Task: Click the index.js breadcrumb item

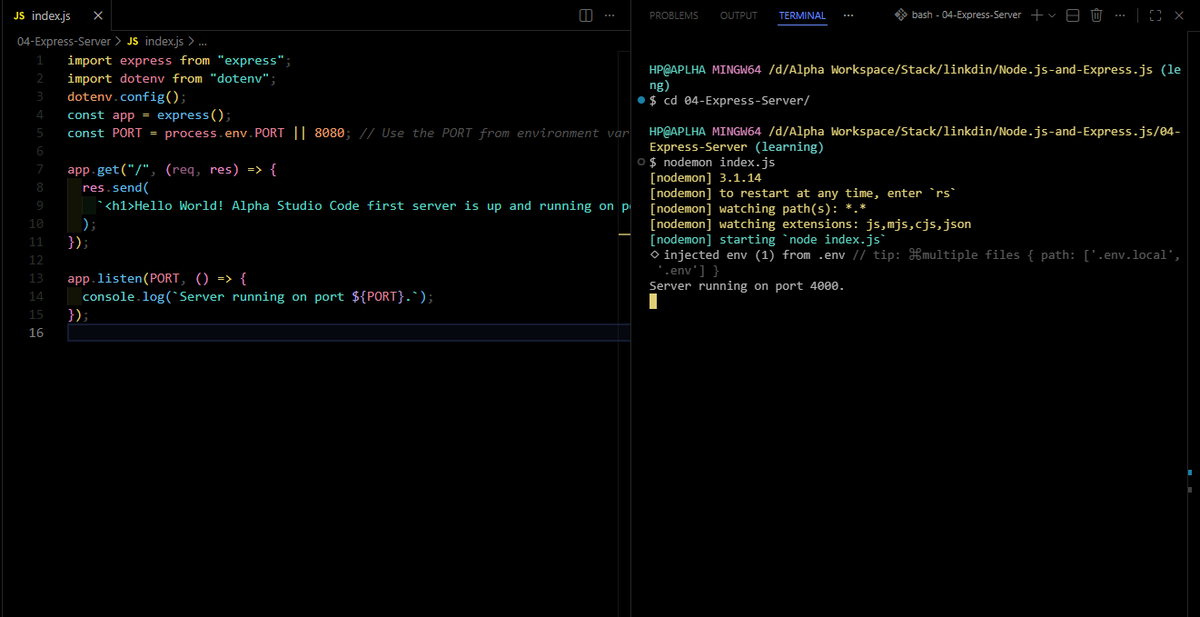Action: click(164, 41)
